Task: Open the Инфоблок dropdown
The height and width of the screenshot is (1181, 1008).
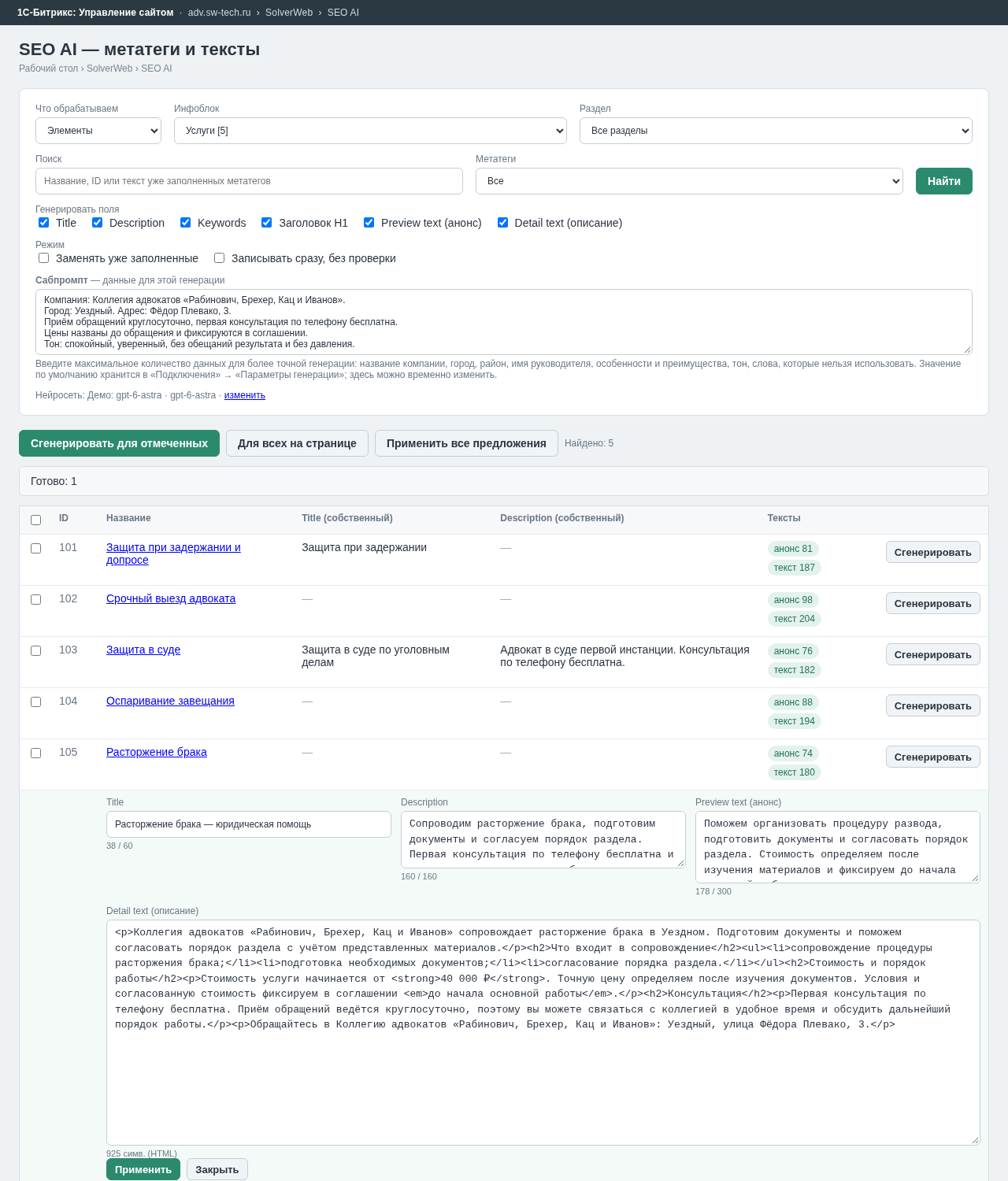Action: click(x=370, y=131)
